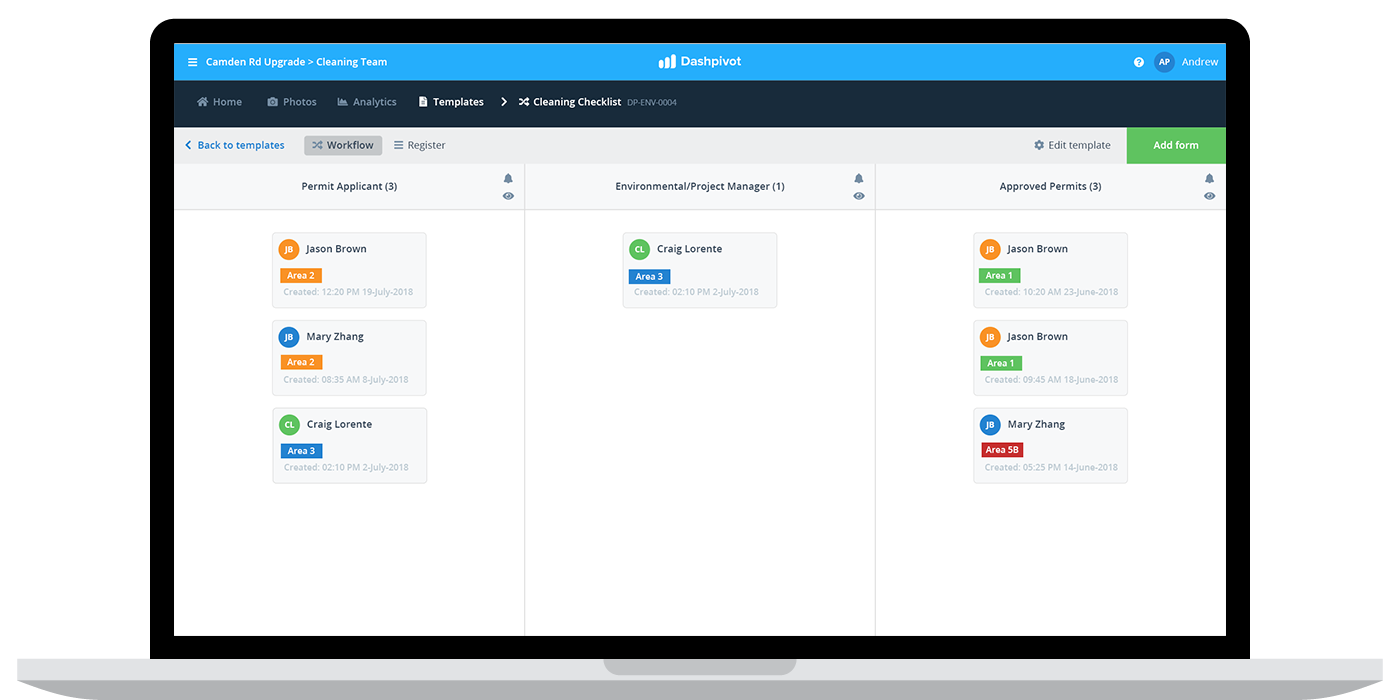Click Edit template
Viewport: 1400px width, 700px height.
click(1072, 145)
